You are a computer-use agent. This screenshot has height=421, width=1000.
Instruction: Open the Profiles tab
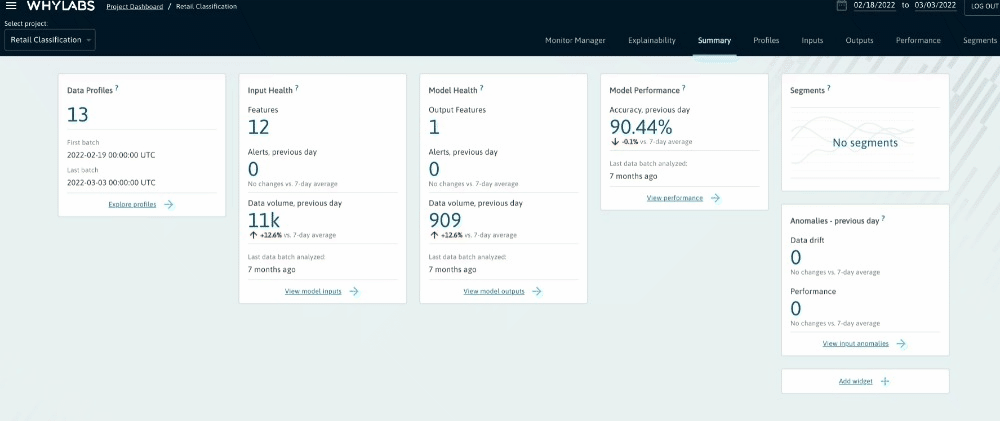[x=766, y=40]
